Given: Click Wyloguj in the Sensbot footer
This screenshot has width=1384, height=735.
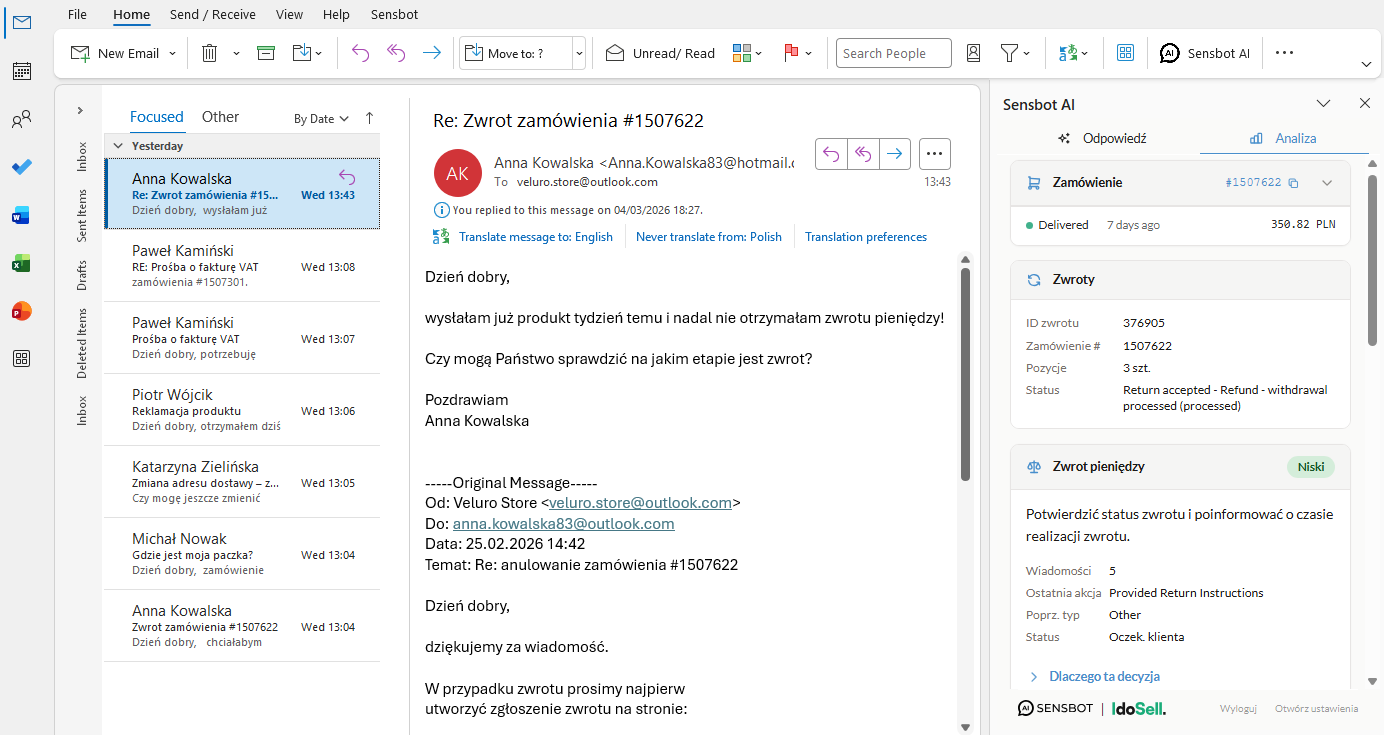Looking at the screenshot, I should [1238, 708].
